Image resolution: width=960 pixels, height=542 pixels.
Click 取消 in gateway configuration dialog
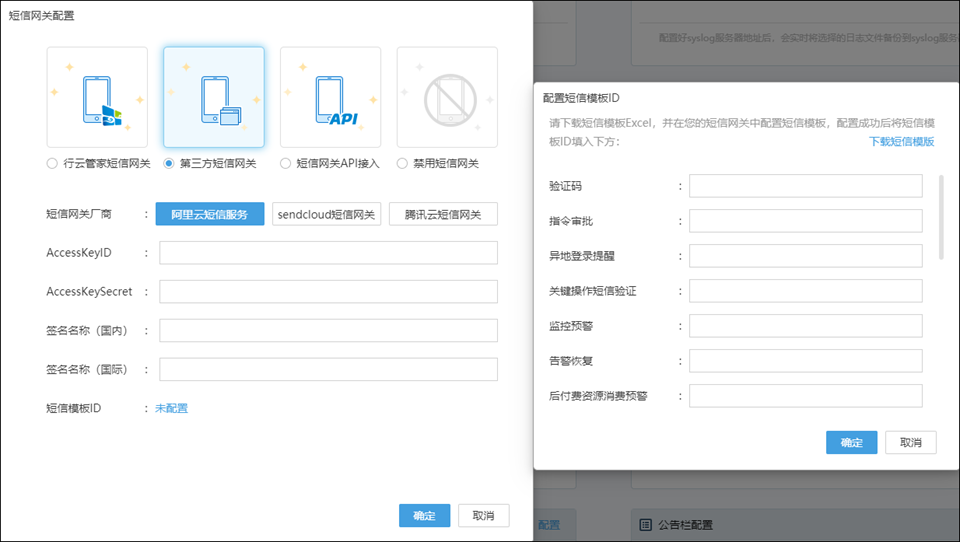(x=483, y=515)
